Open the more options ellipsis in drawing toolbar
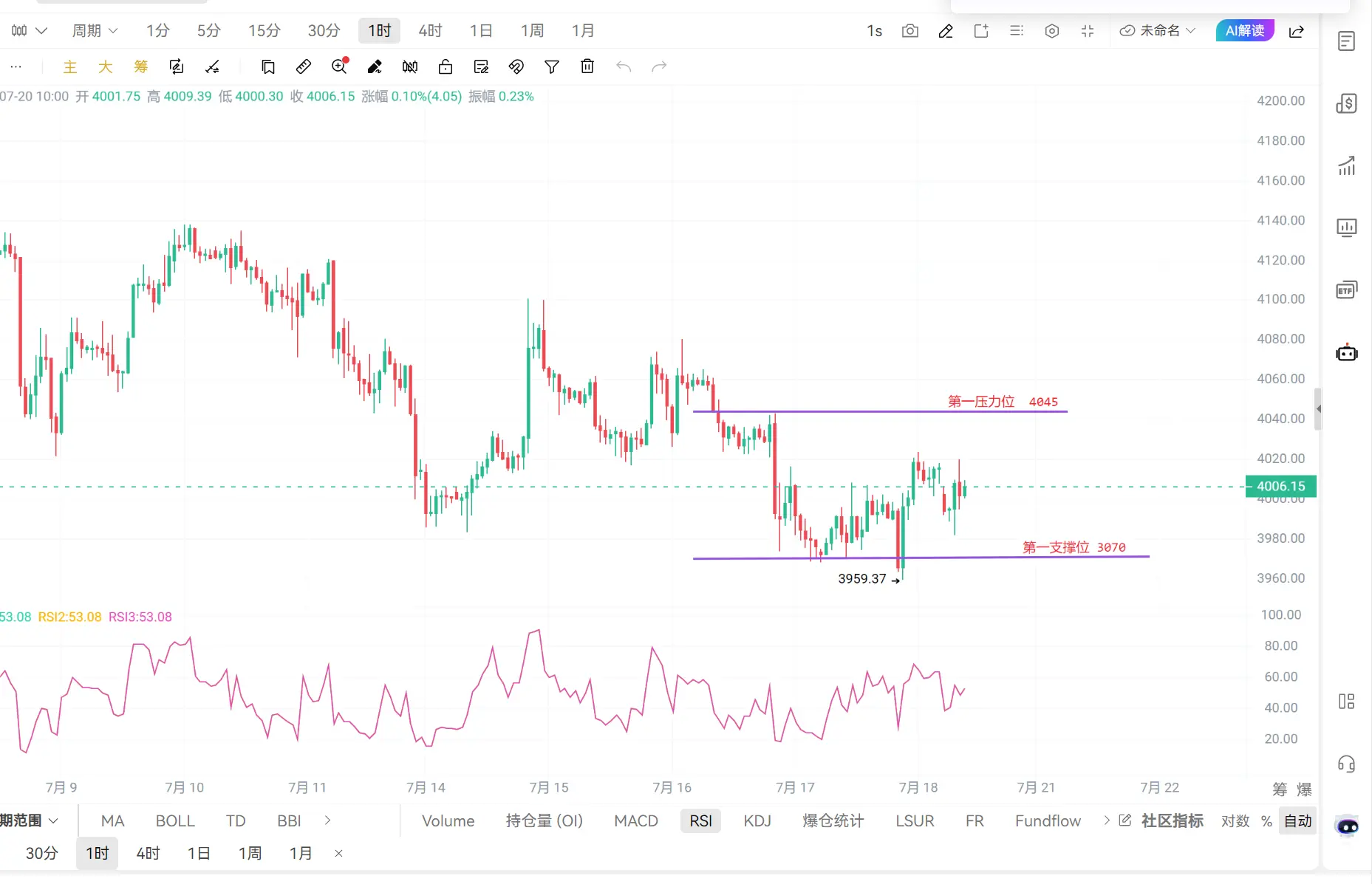Screen dimensions: 1372x884 click(x=16, y=67)
